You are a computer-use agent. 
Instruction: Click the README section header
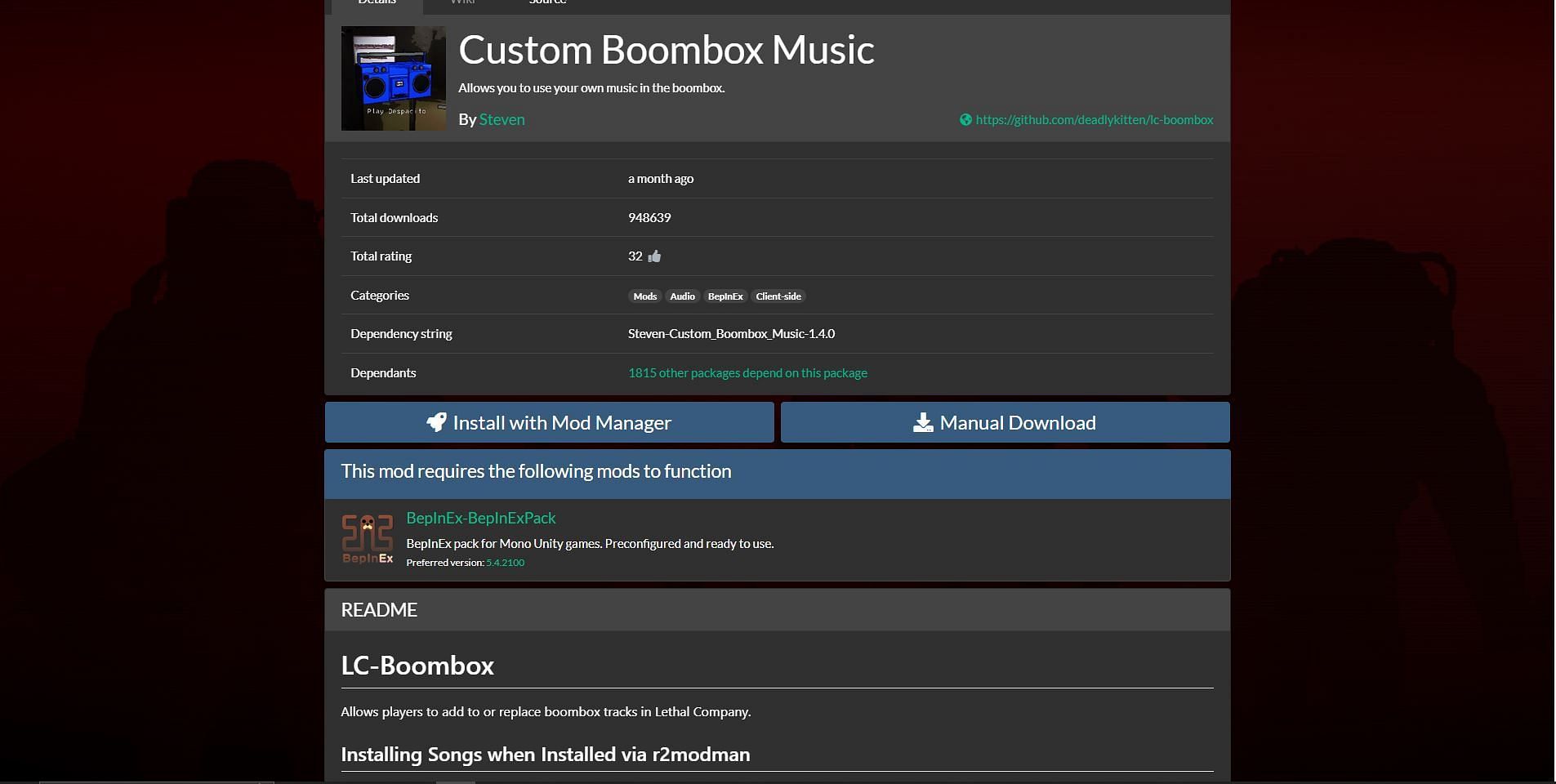coord(778,610)
